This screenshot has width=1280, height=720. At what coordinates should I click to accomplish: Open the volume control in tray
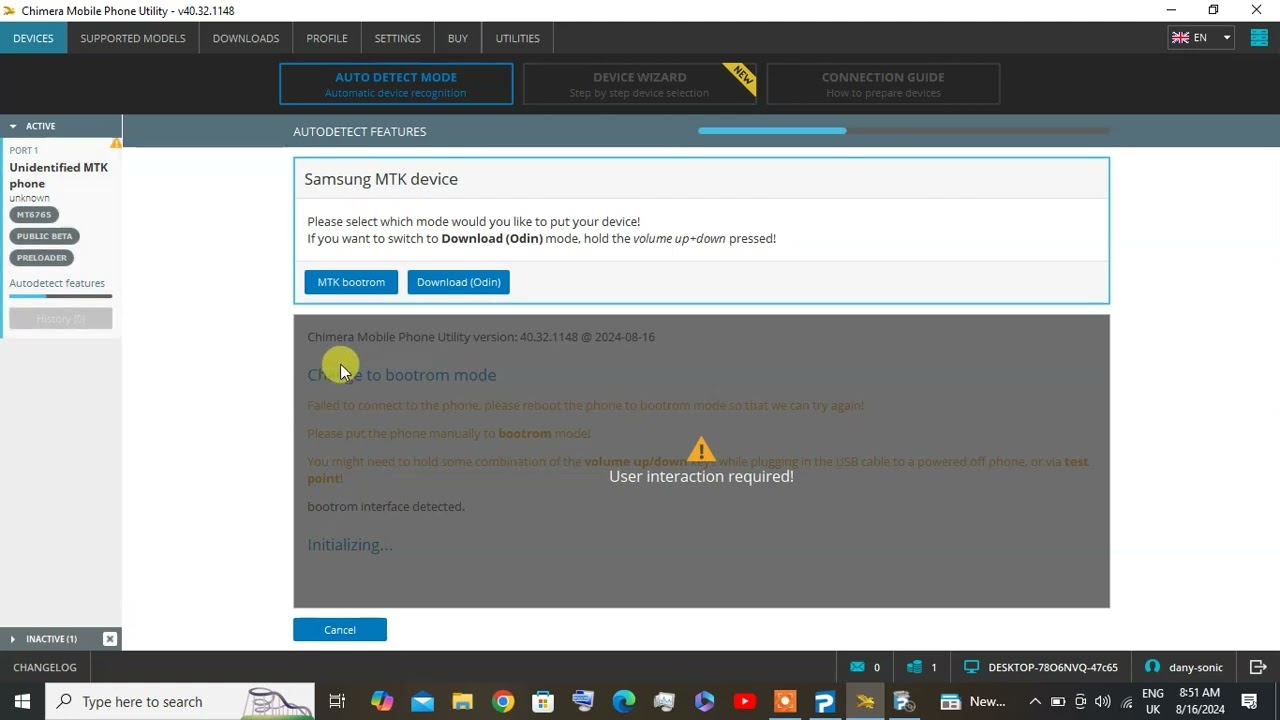[1103, 701]
